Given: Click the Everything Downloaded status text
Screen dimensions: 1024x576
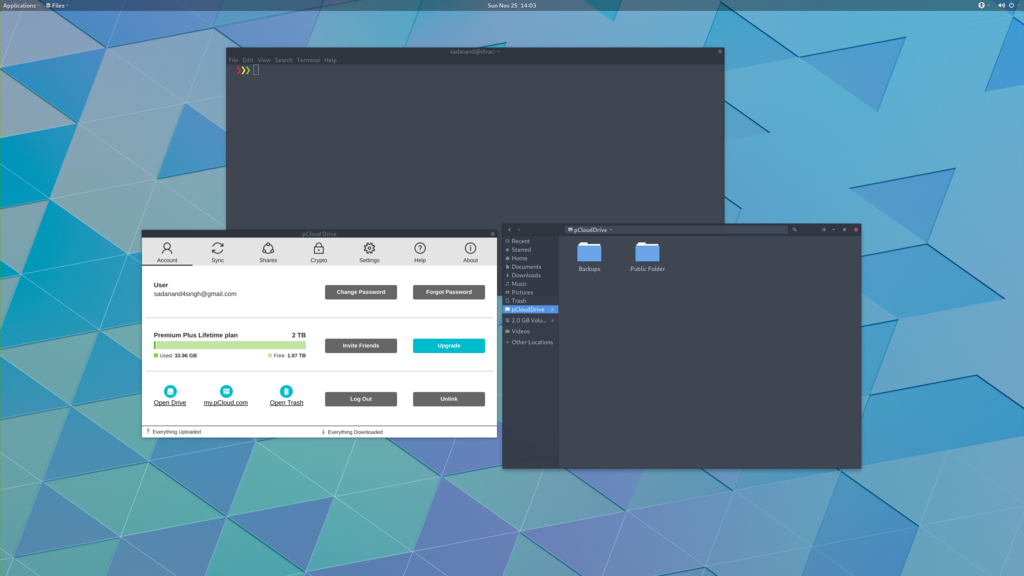Looking at the screenshot, I should pos(355,432).
